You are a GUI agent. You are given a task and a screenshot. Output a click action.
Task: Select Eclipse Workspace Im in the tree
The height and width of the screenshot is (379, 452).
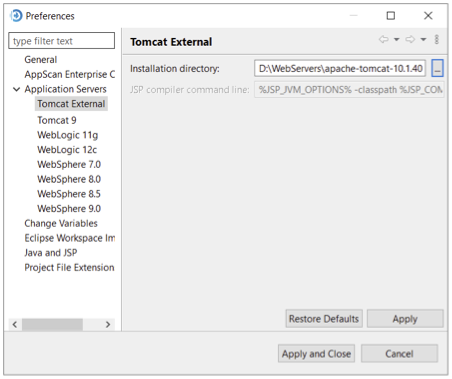(x=70, y=238)
